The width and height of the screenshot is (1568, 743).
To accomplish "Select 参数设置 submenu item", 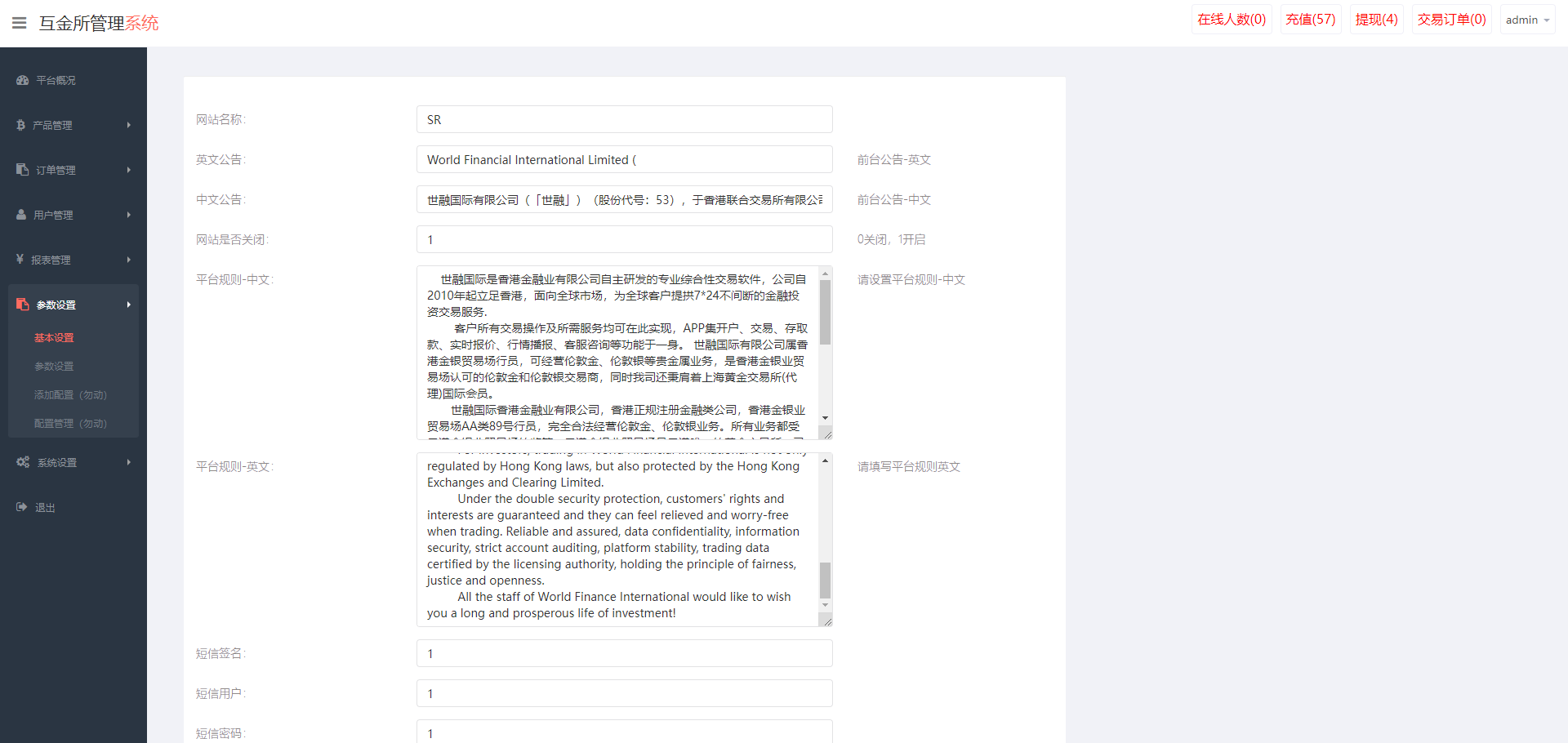I will (x=55, y=366).
